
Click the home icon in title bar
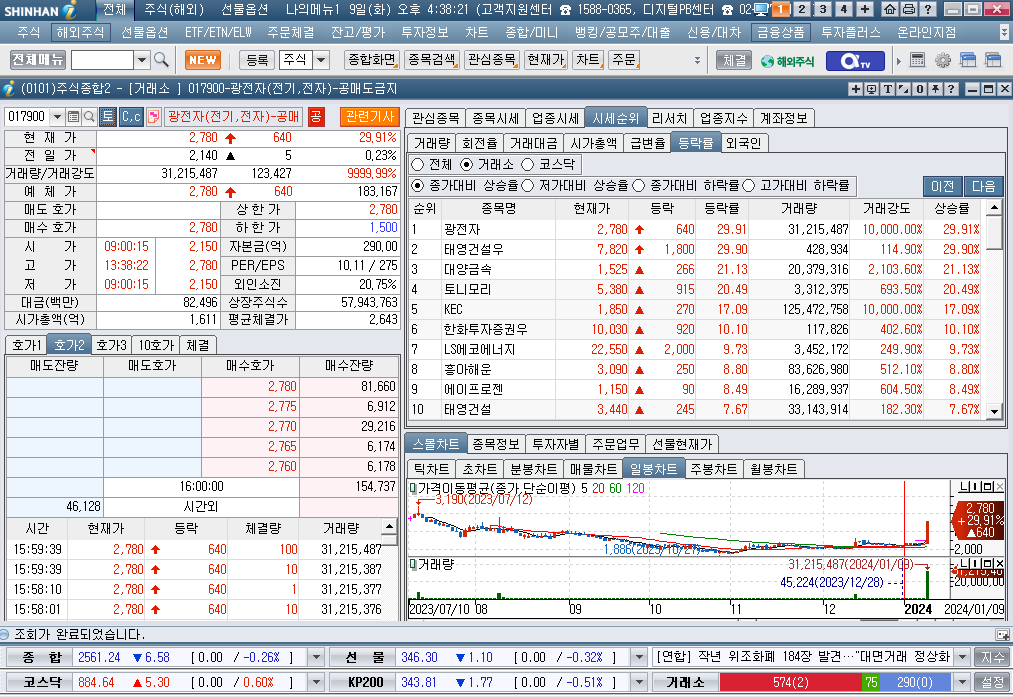click(890, 9)
